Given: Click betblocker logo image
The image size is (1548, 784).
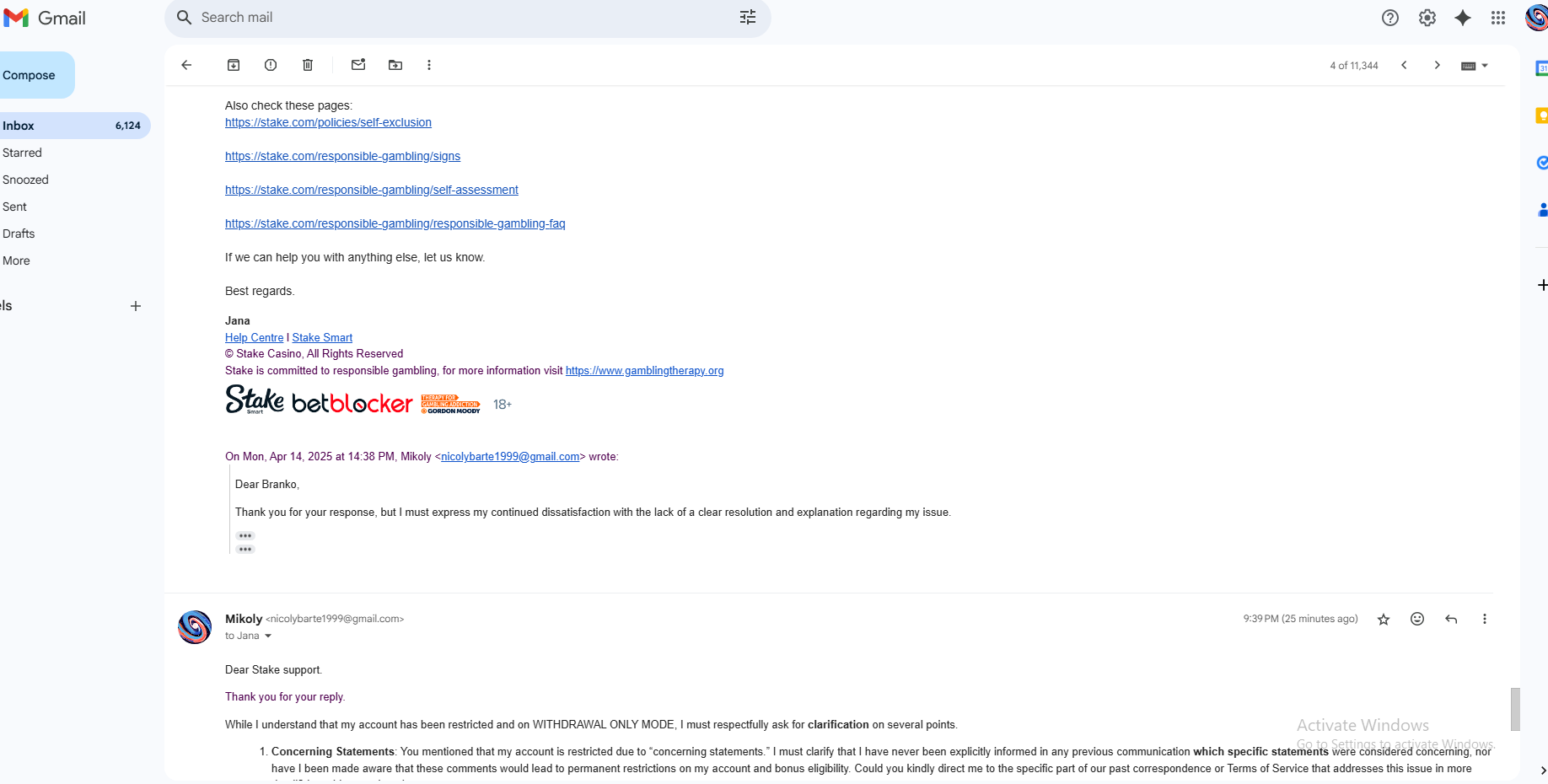Looking at the screenshot, I should tap(352, 403).
